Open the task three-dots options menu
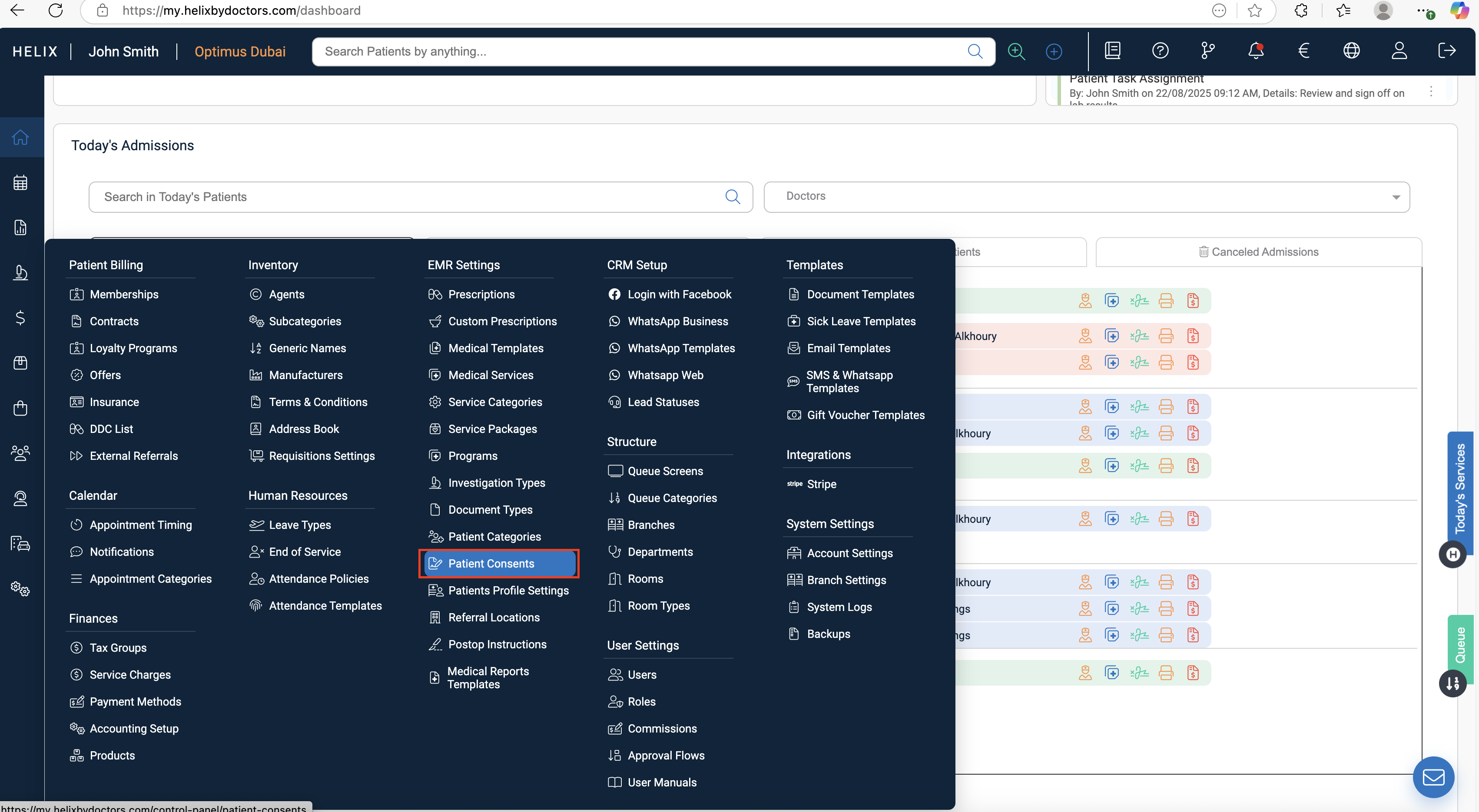The image size is (1479, 812). (1431, 92)
